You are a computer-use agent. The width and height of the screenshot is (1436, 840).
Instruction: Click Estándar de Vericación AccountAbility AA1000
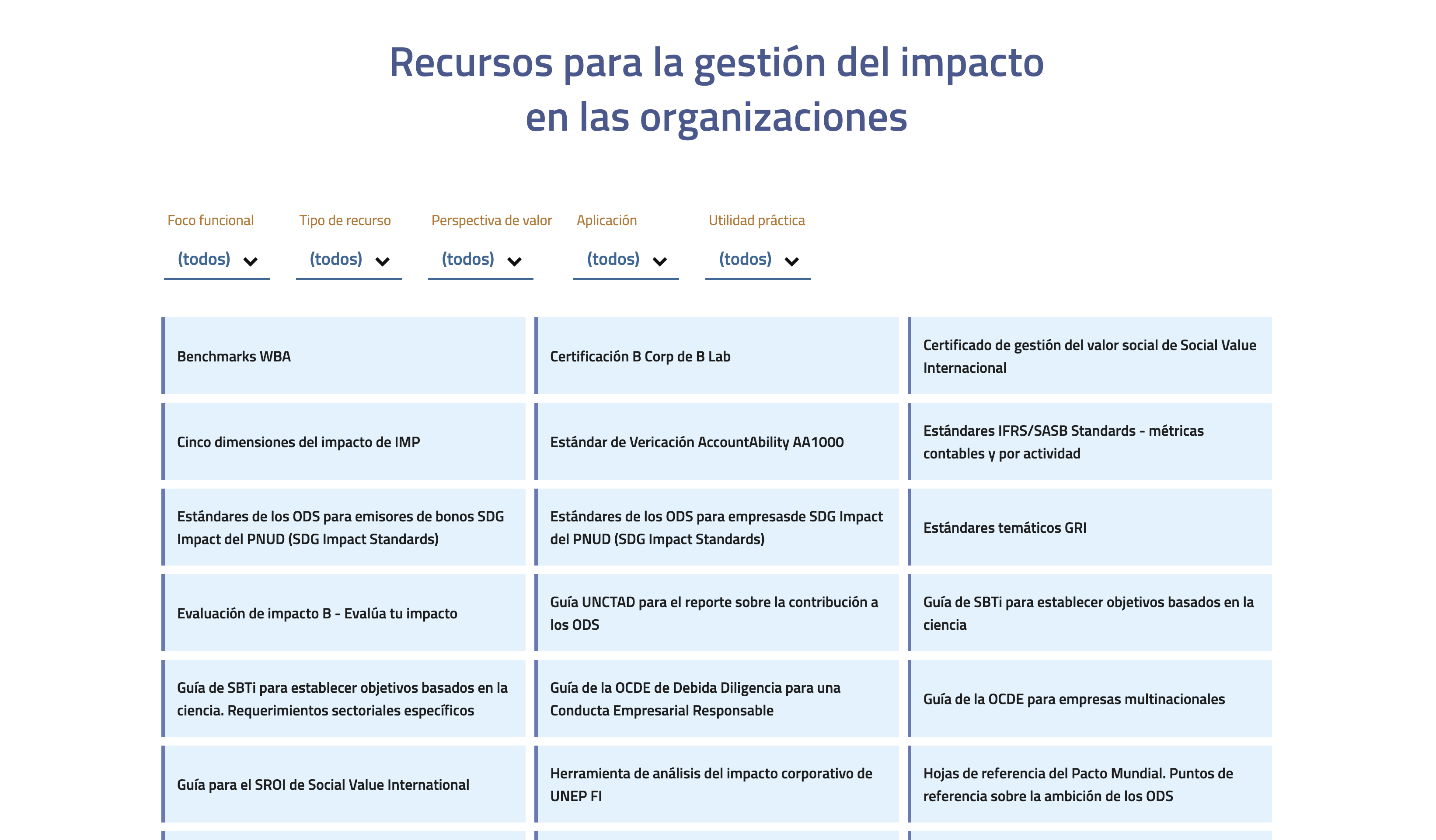point(716,441)
